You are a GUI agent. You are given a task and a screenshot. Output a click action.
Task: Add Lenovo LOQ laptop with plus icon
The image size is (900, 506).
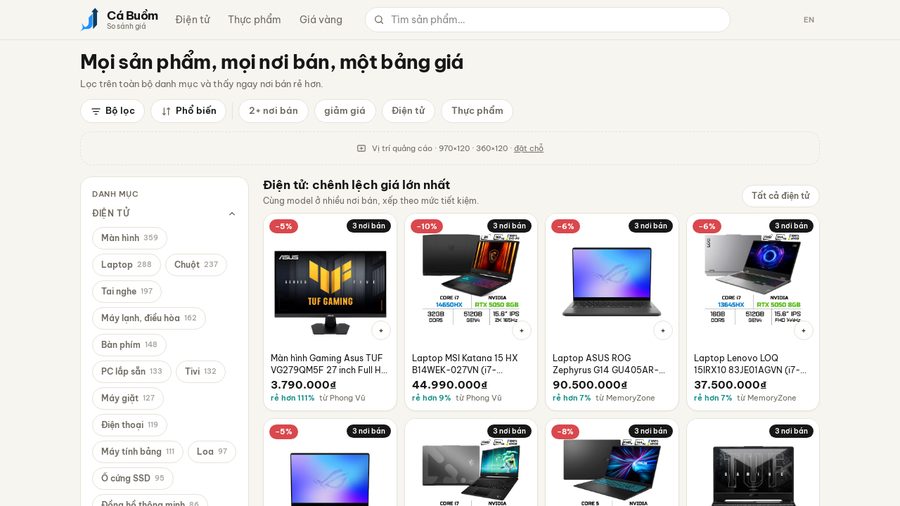point(804,330)
